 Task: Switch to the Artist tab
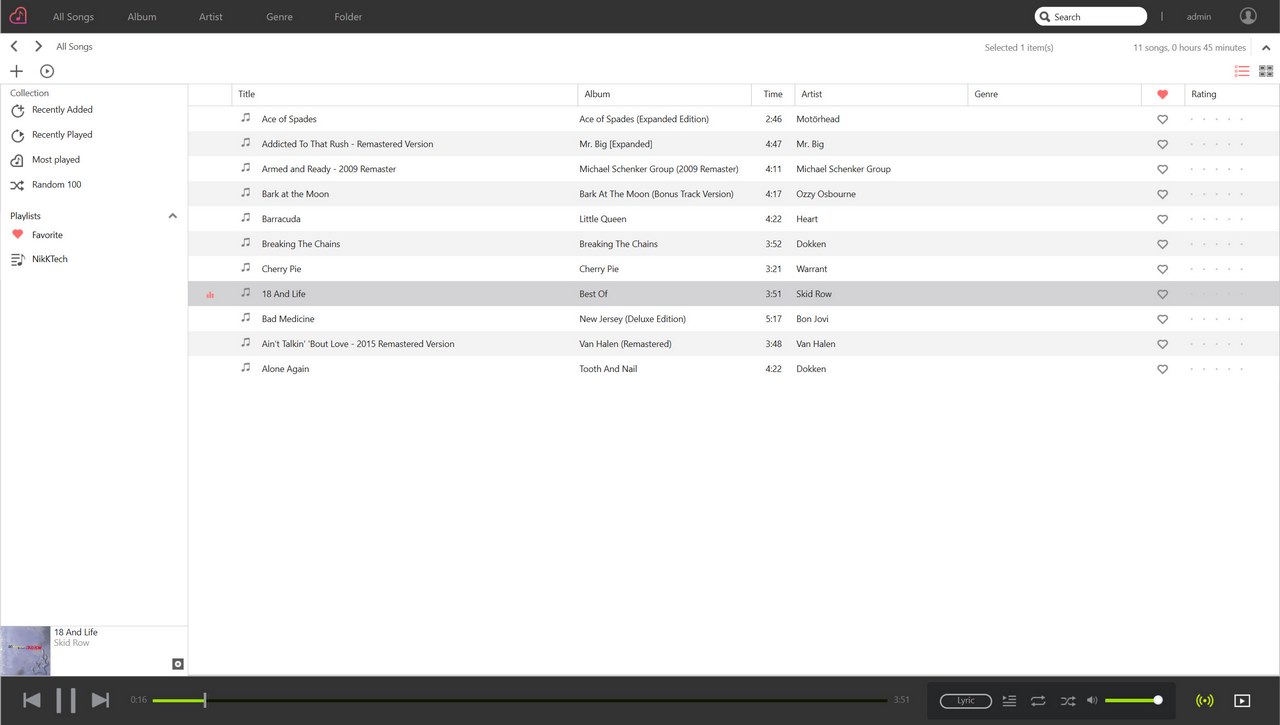point(211,17)
